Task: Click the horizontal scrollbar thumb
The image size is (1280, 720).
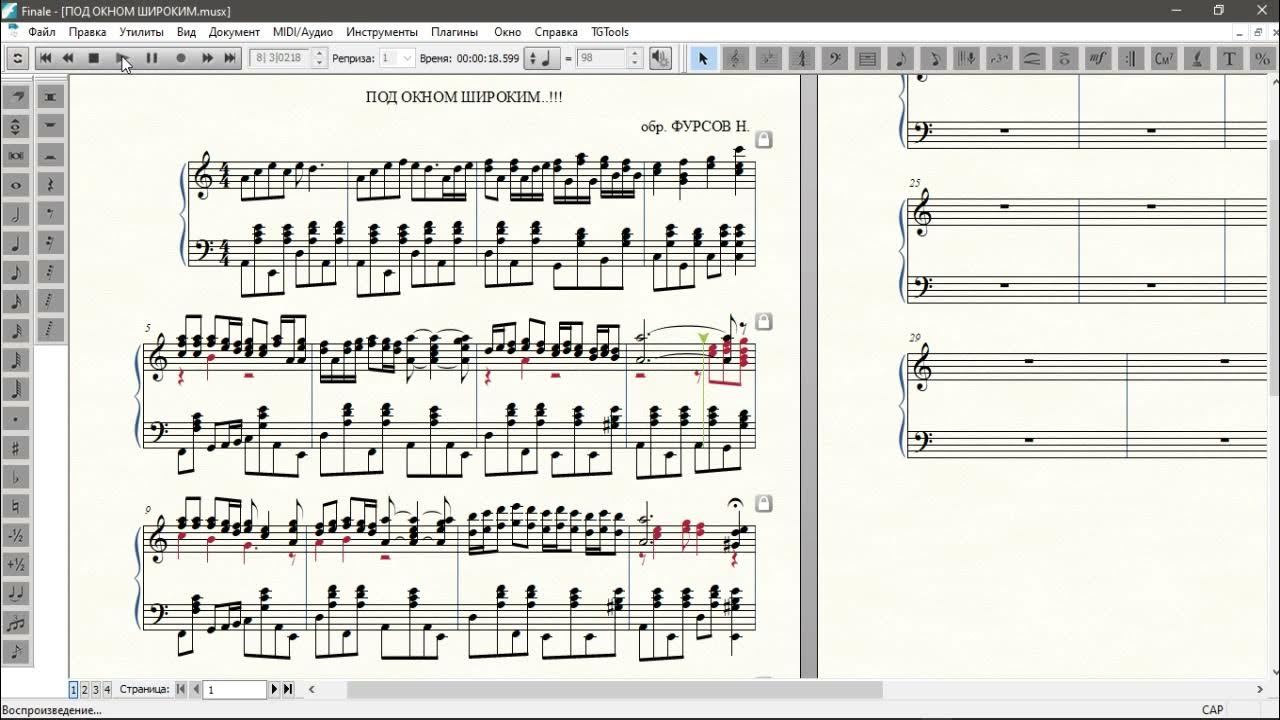Action: click(x=615, y=689)
